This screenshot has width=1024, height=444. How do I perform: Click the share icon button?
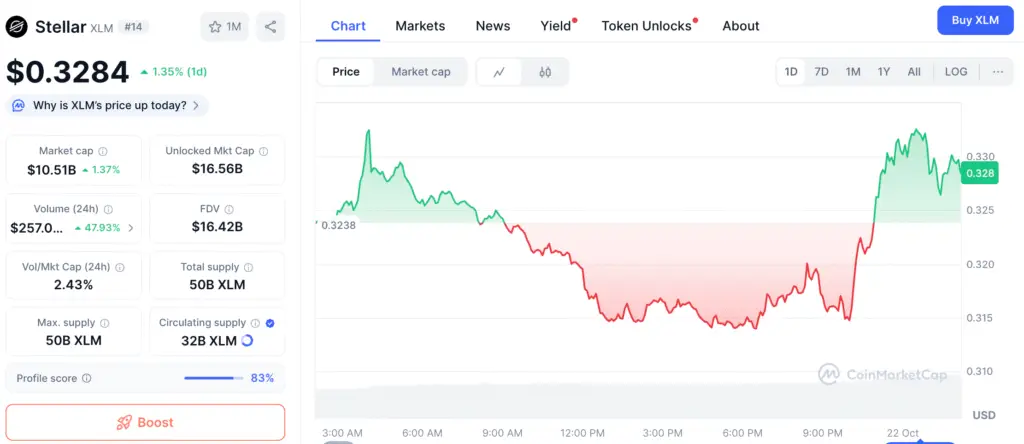(270, 27)
